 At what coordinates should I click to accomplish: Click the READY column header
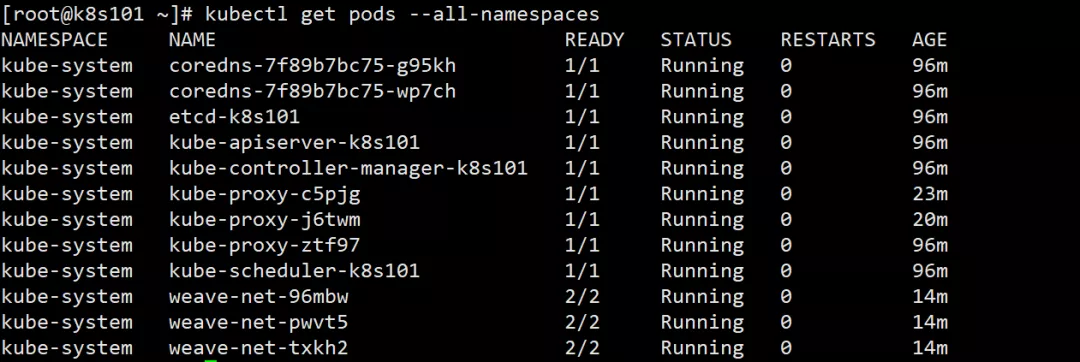pyautogui.click(x=594, y=40)
